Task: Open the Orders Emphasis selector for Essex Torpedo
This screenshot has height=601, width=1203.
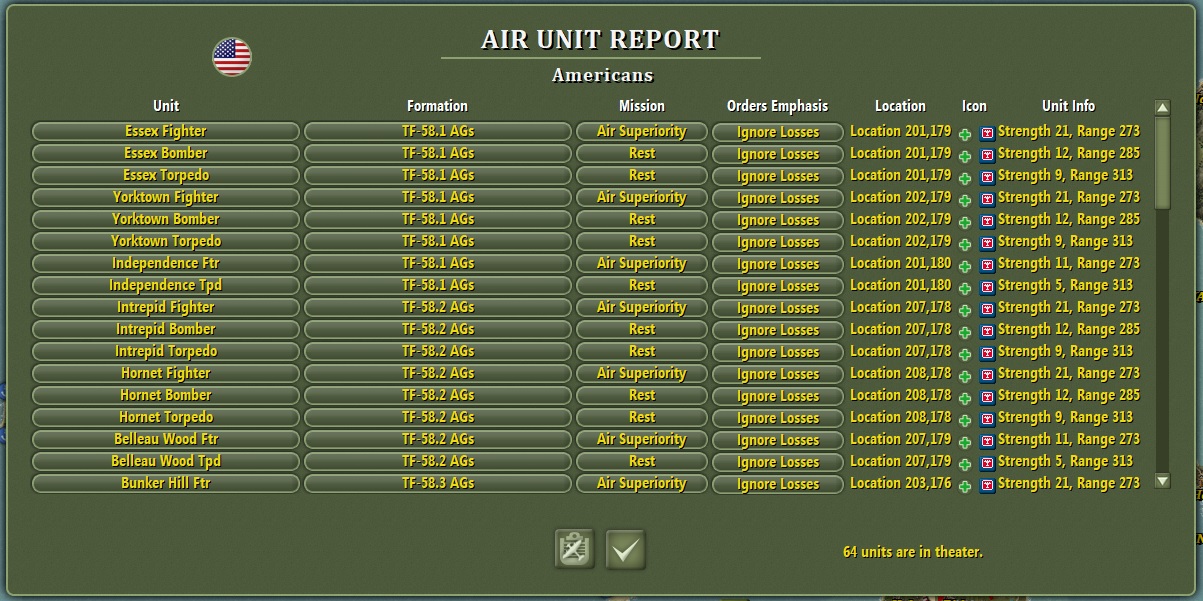Action: pyautogui.click(x=777, y=175)
